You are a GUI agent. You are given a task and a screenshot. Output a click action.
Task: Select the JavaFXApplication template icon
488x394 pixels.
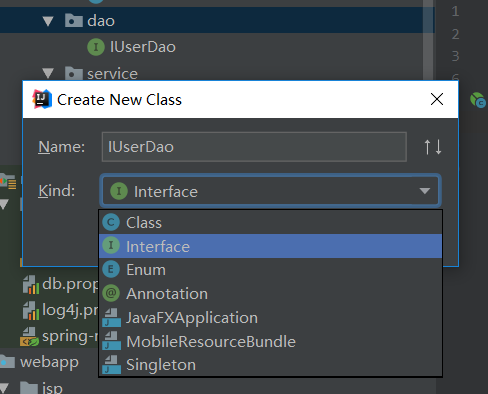112,317
